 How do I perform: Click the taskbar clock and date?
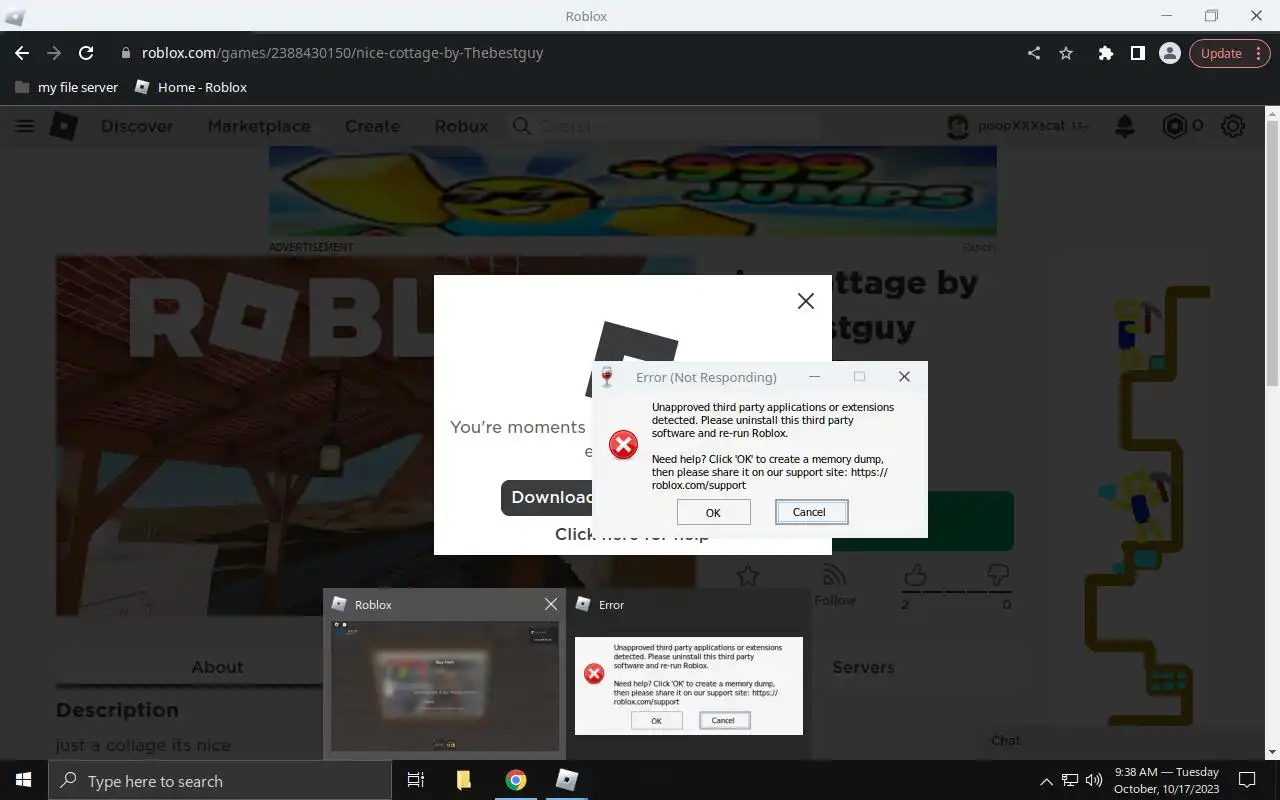[1165, 780]
